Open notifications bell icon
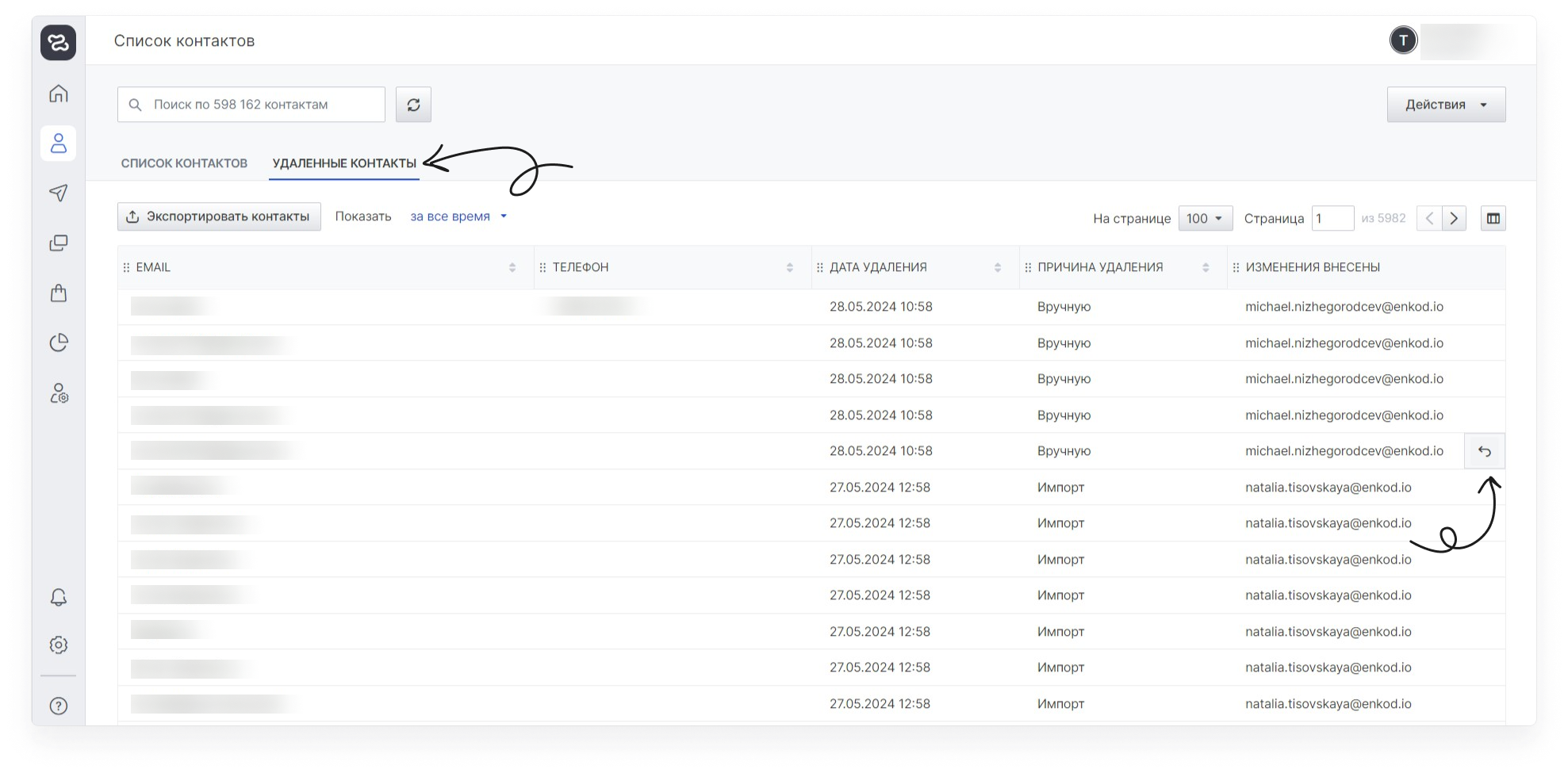The width and height of the screenshot is (1568, 773). (59, 597)
